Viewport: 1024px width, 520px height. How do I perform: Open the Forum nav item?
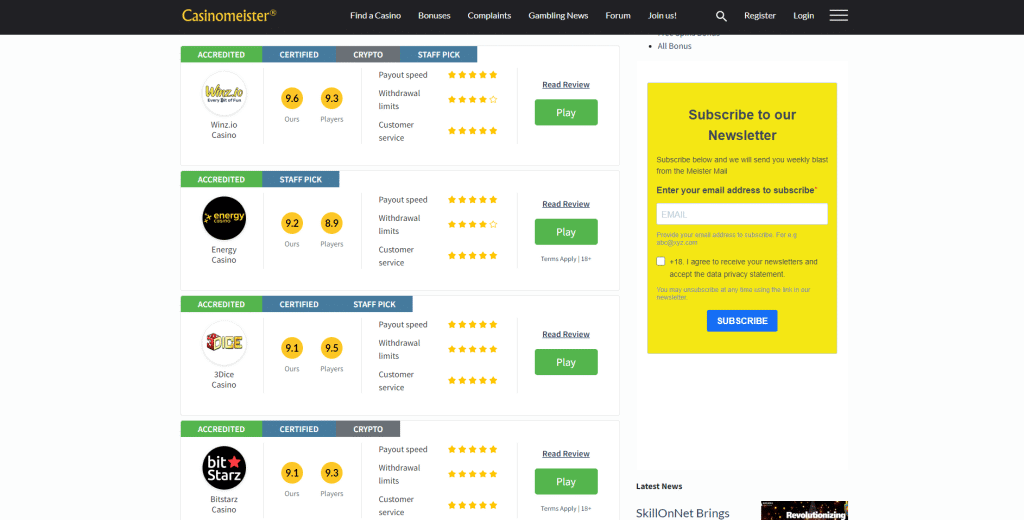tap(618, 16)
